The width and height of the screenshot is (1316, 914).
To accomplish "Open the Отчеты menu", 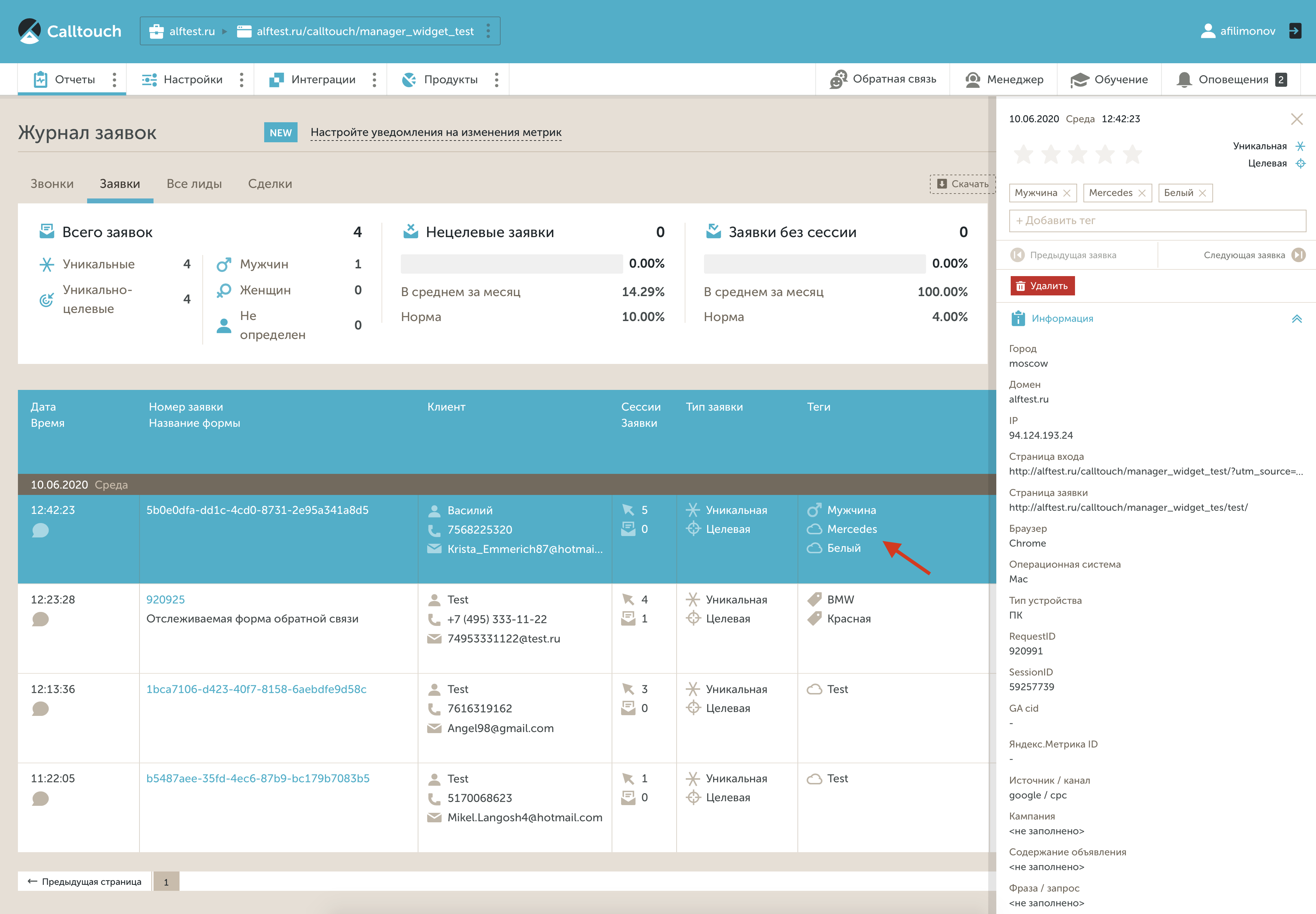I will pyautogui.click(x=64, y=80).
